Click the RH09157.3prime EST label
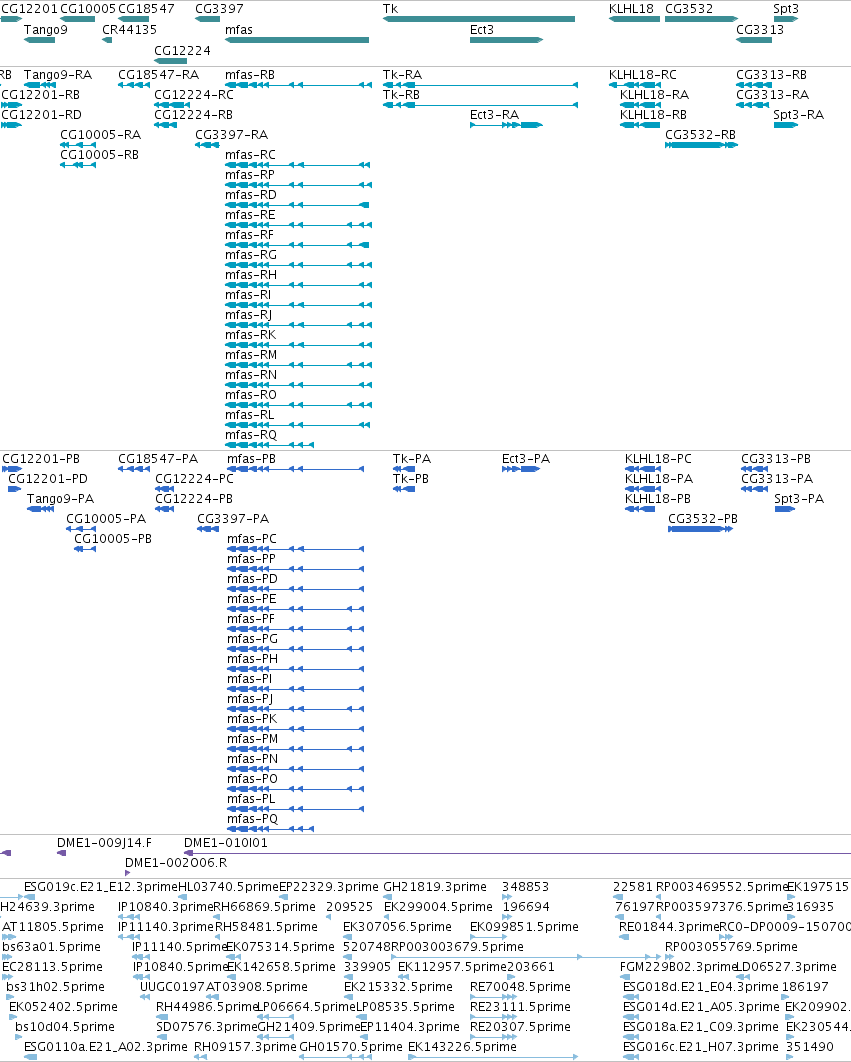Image resolution: width=851 pixels, height=1062 pixels. [x=245, y=1046]
